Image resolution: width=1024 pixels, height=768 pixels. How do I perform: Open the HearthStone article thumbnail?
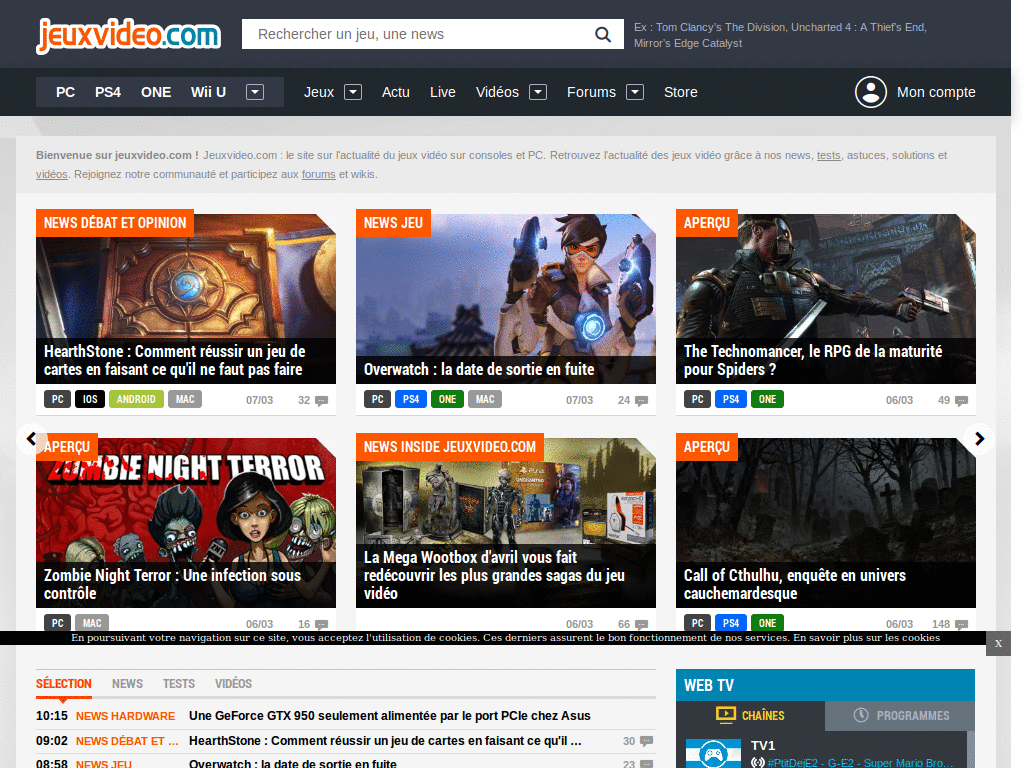pos(186,298)
